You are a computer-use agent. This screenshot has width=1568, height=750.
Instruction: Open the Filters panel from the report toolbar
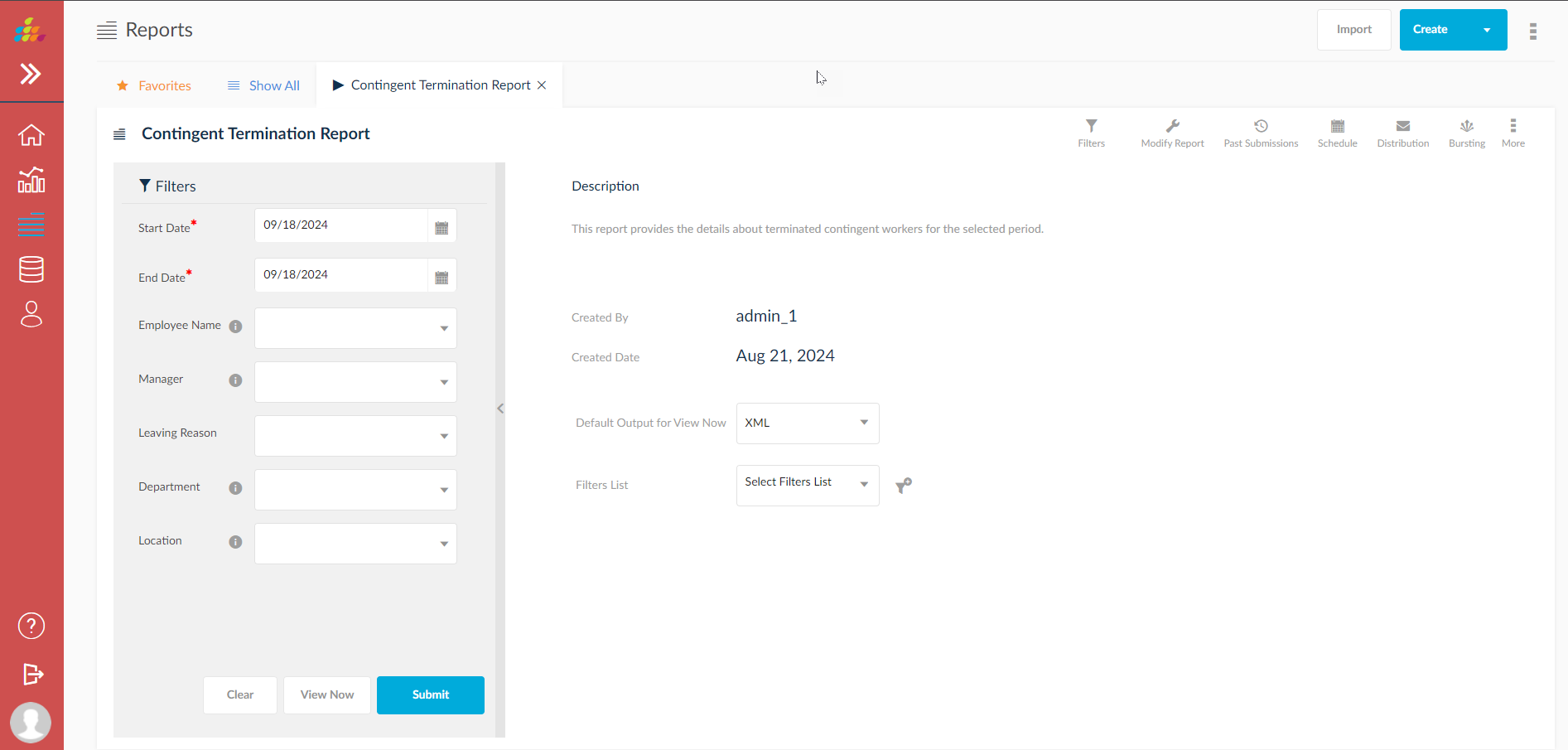coord(1091,131)
